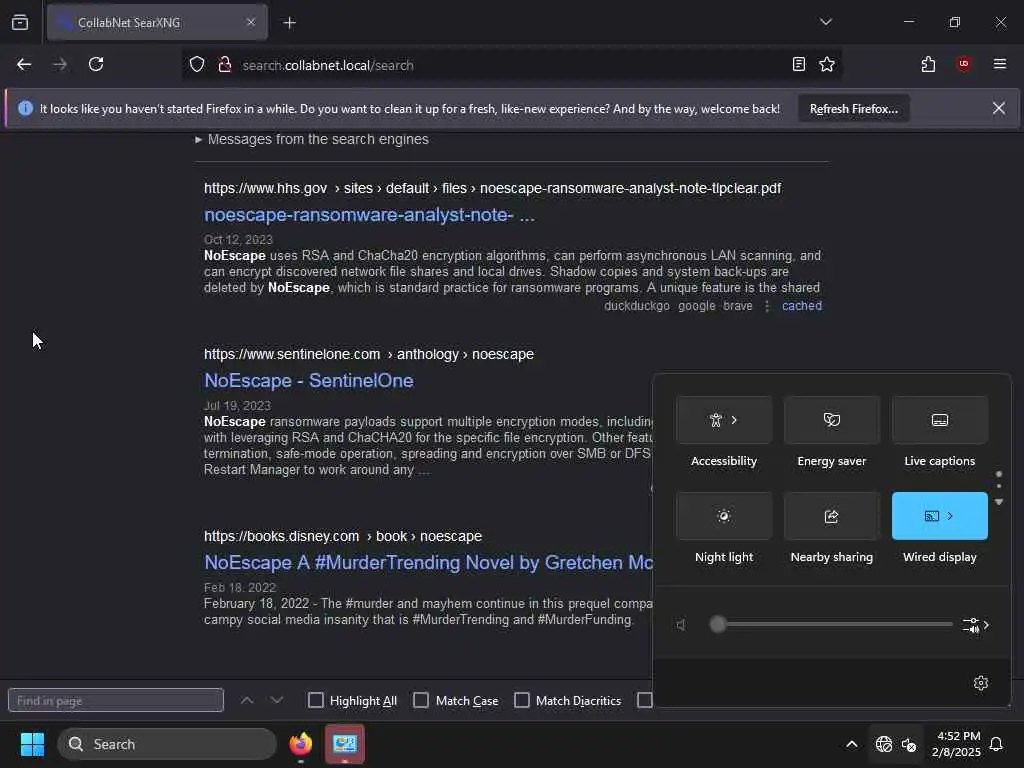Open the Firefox View icon
Image resolution: width=1024 pixels, height=768 pixels.
[20, 22]
